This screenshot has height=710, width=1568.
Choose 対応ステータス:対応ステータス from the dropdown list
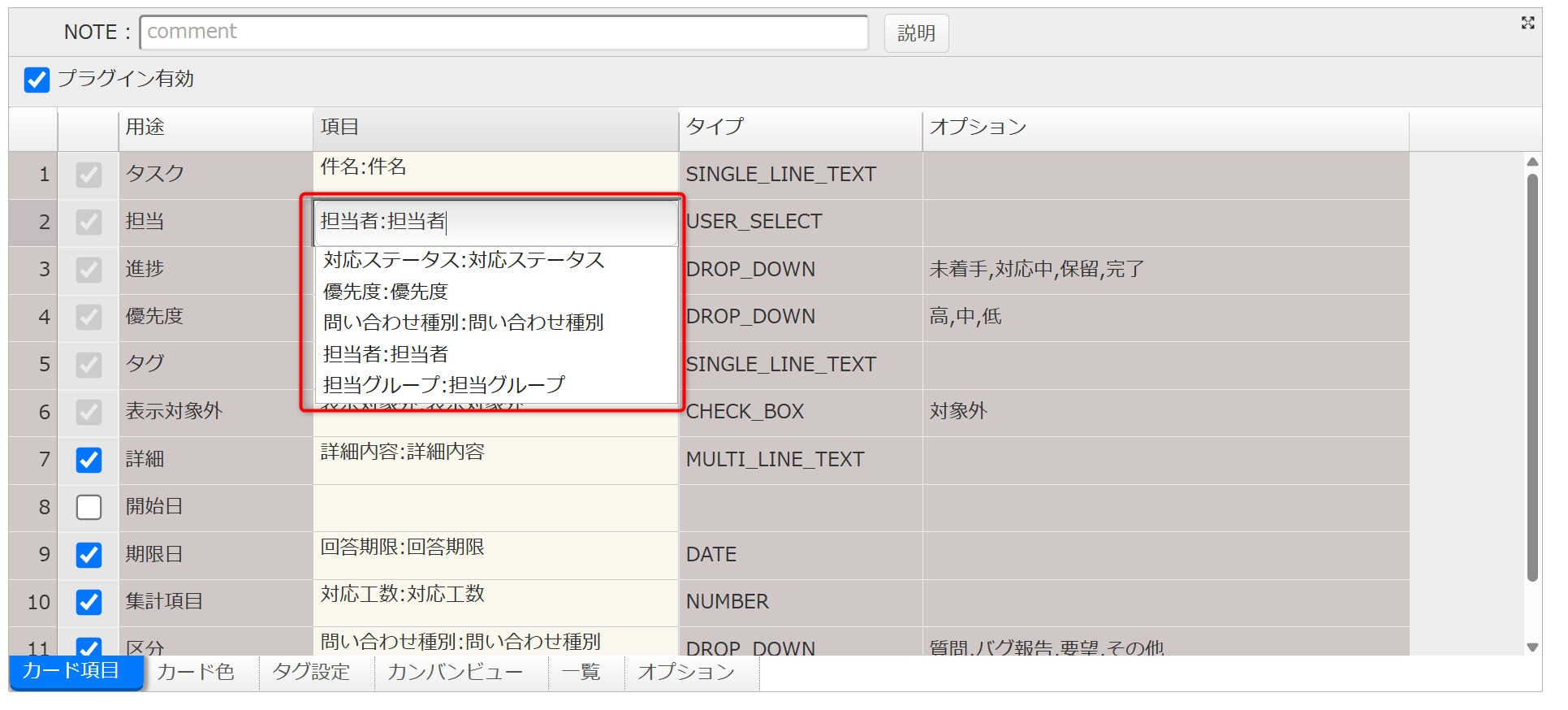496,261
